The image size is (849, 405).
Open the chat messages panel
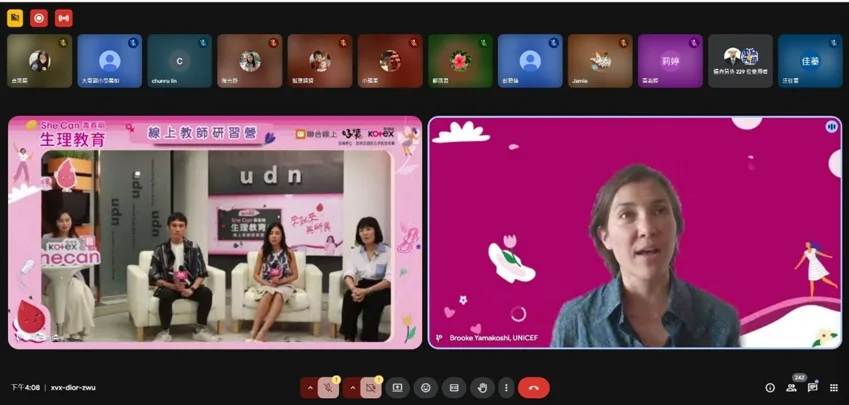coord(813,388)
